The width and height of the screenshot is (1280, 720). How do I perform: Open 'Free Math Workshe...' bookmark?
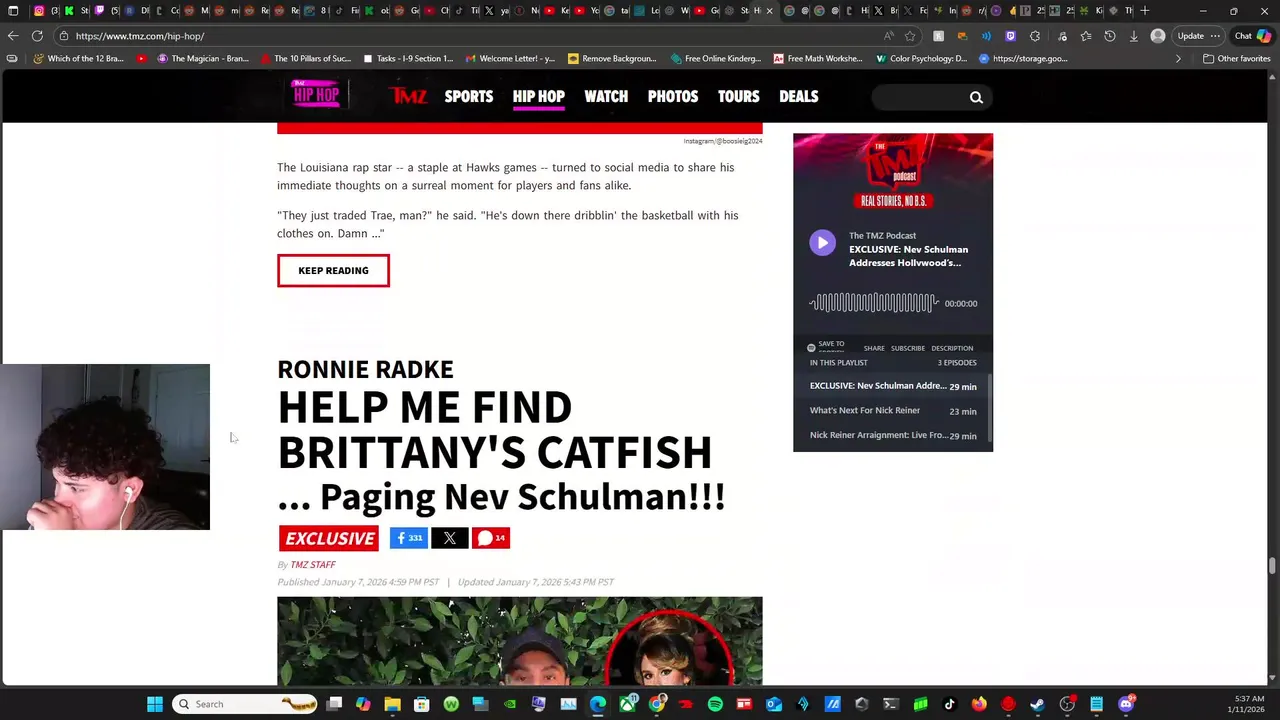point(817,58)
